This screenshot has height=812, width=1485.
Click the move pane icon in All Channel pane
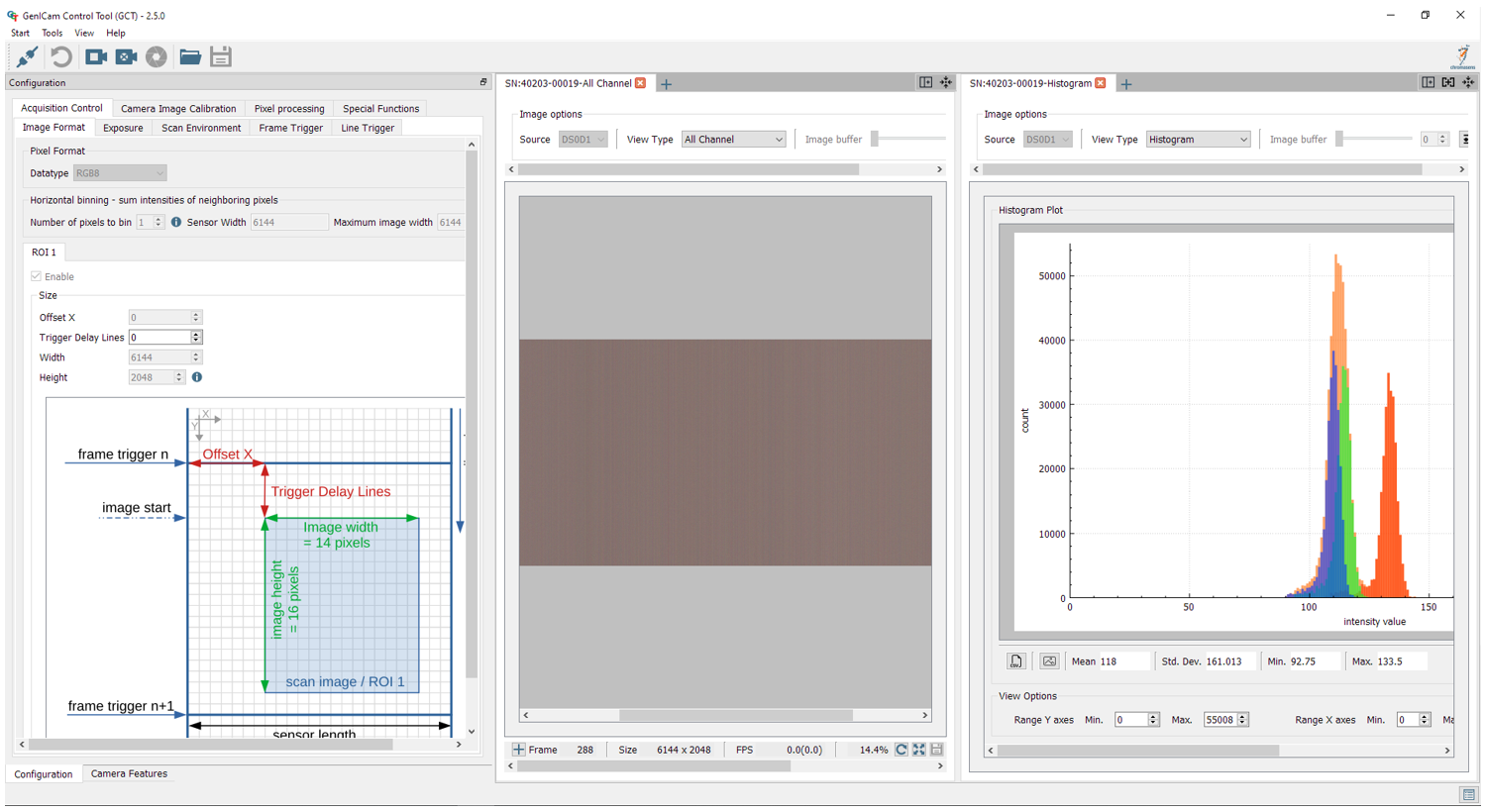[x=946, y=83]
